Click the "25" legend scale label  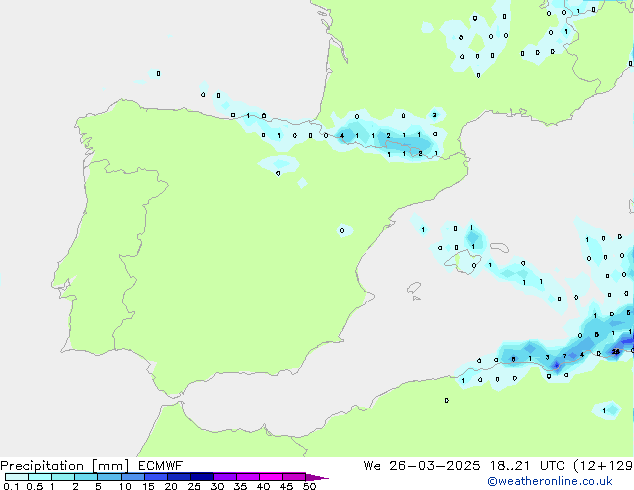[194, 486]
